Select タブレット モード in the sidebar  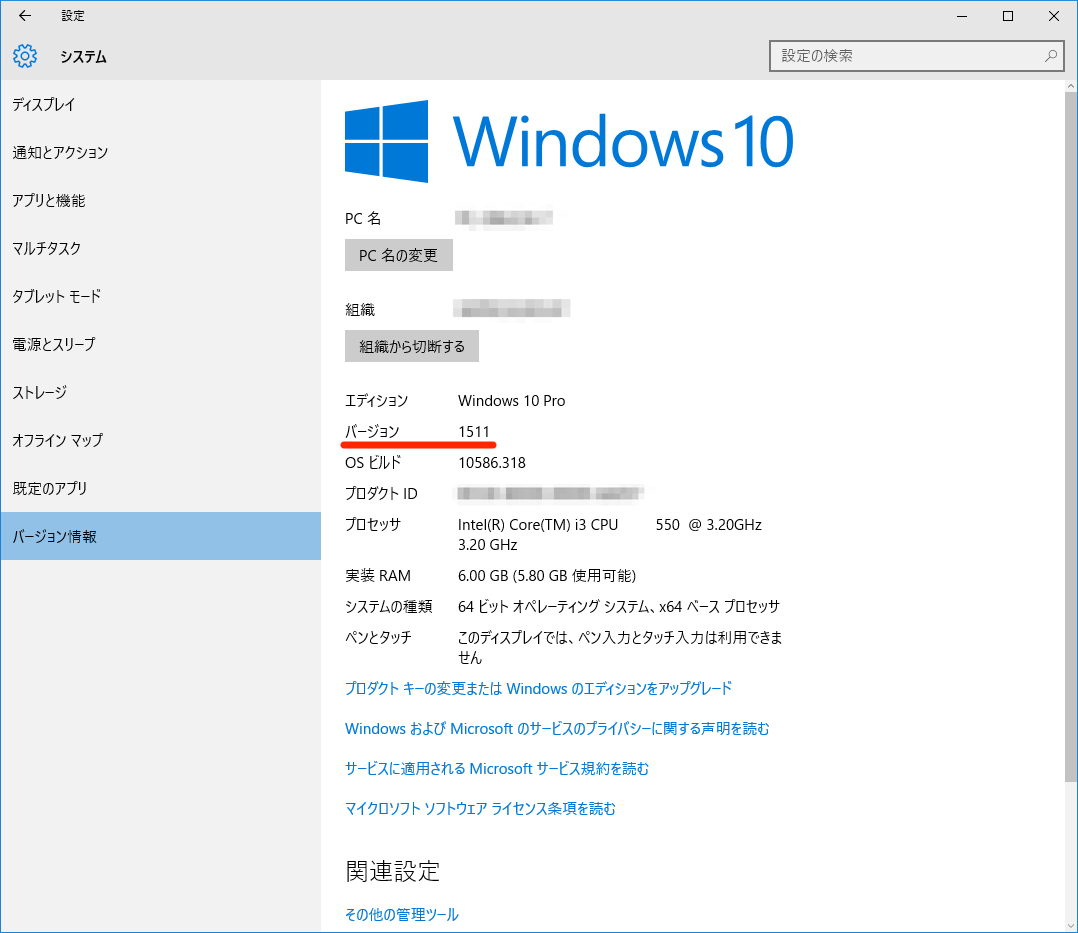pos(161,296)
